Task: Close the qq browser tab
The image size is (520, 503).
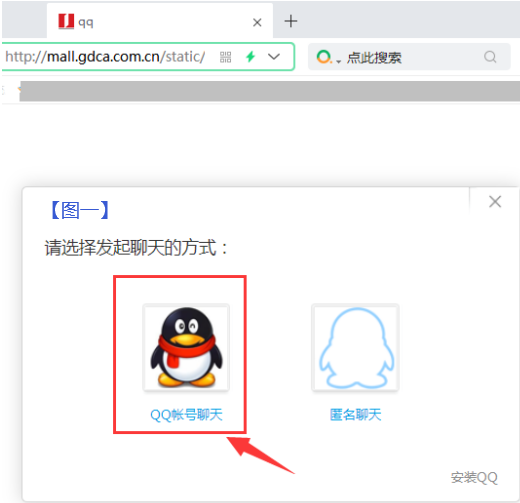Action: [257, 22]
